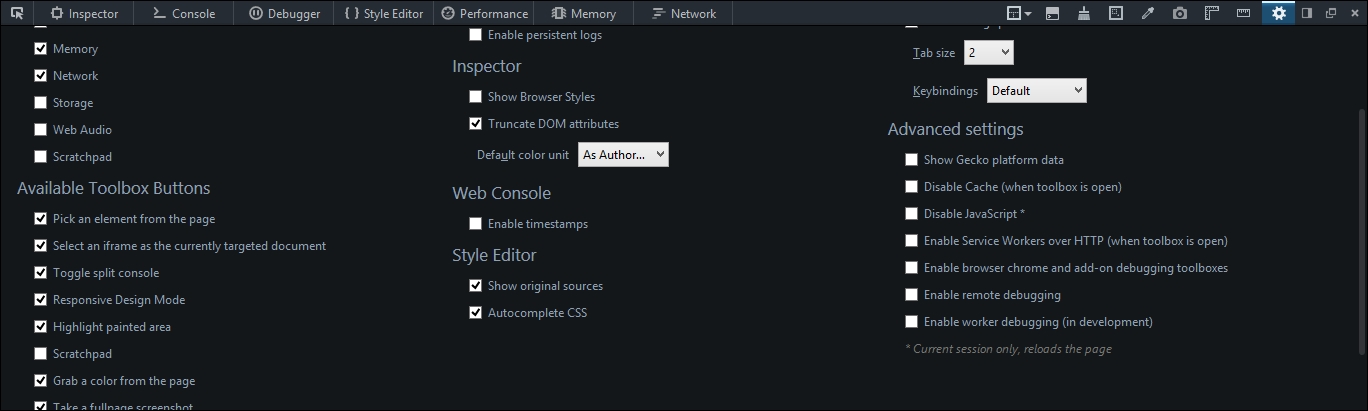Select the Style Editor tab
Image resolution: width=1368 pixels, height=411 pixels.
coord(384,13)
